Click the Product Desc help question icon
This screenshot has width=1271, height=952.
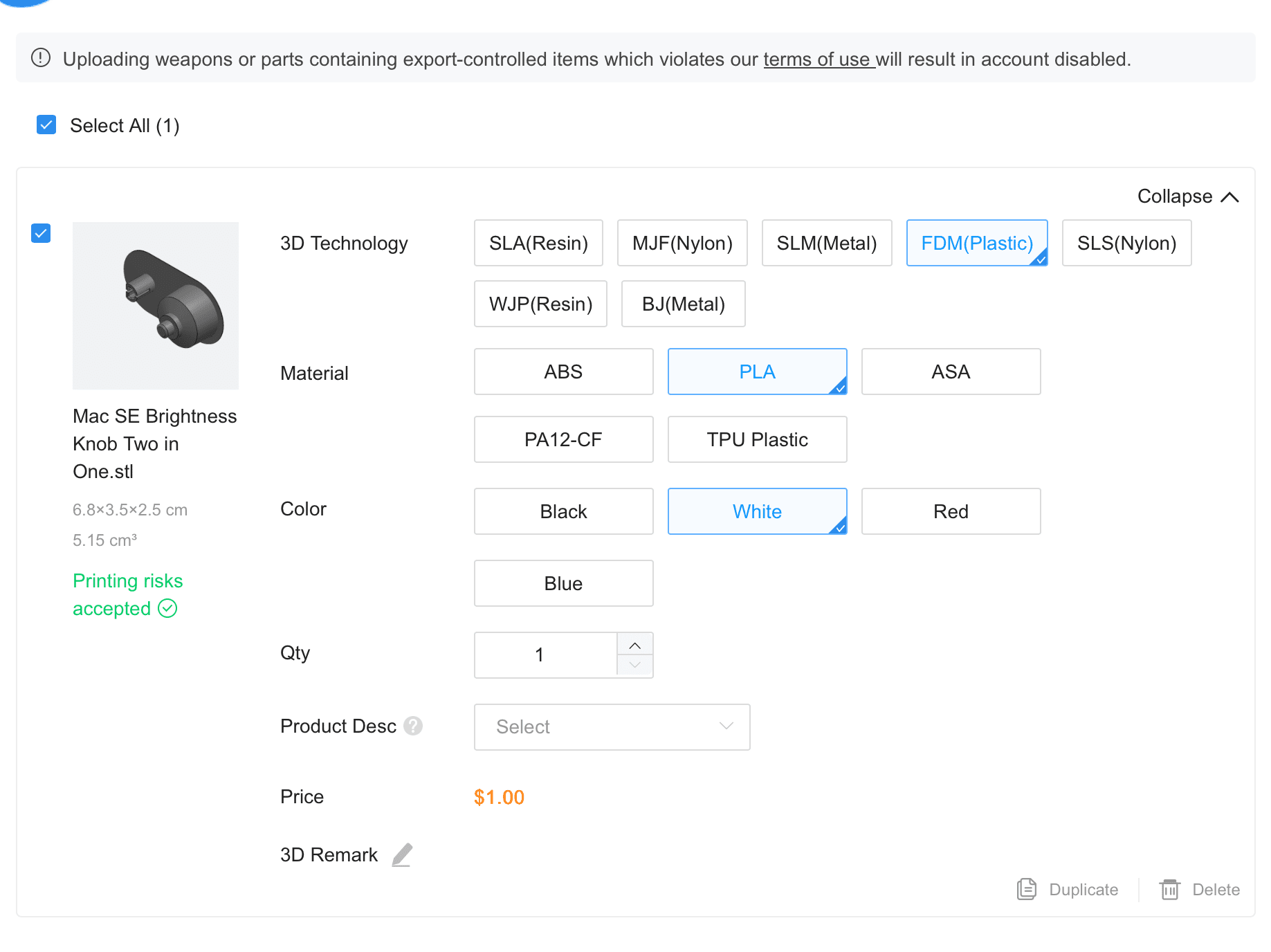click(413, 726)
